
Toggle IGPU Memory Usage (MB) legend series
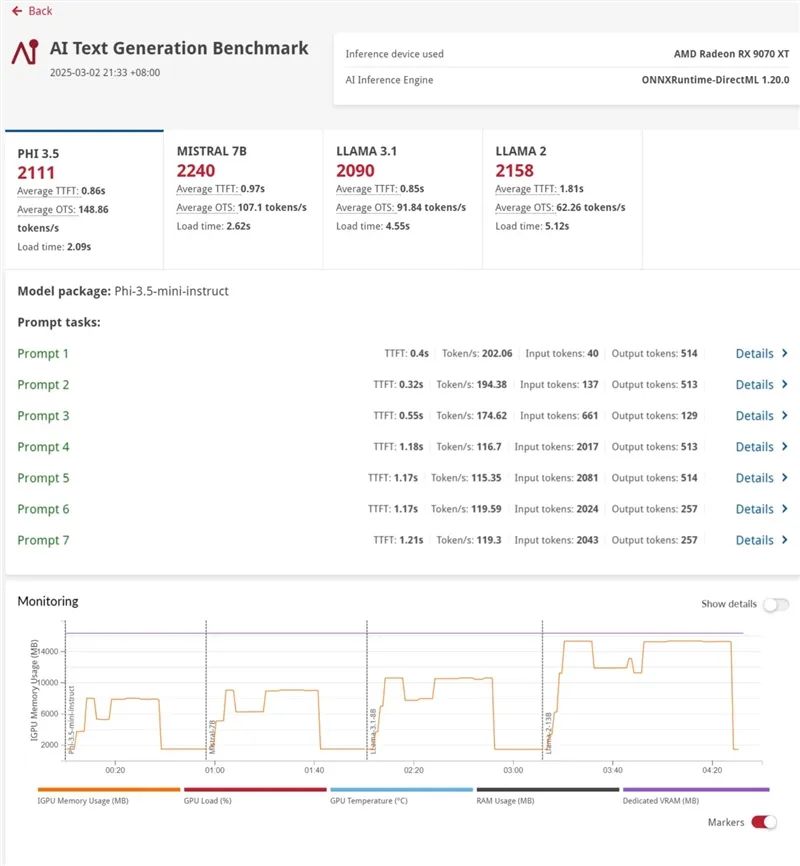tap(109, 795)
